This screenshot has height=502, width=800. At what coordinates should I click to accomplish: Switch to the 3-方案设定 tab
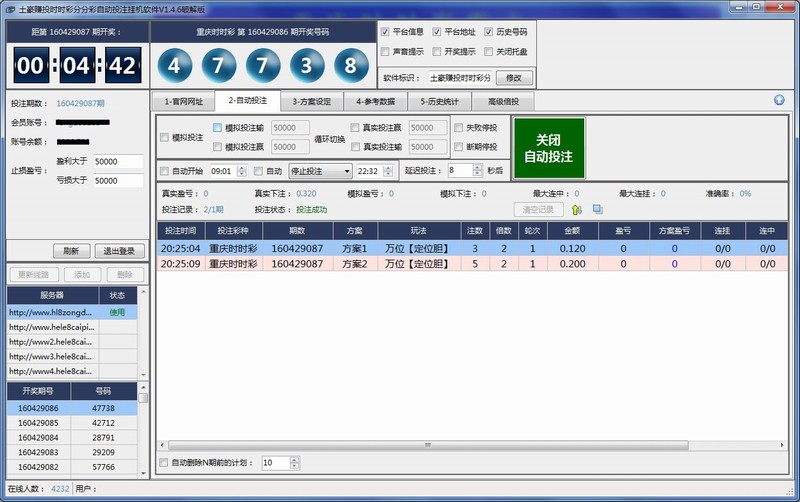312,101
